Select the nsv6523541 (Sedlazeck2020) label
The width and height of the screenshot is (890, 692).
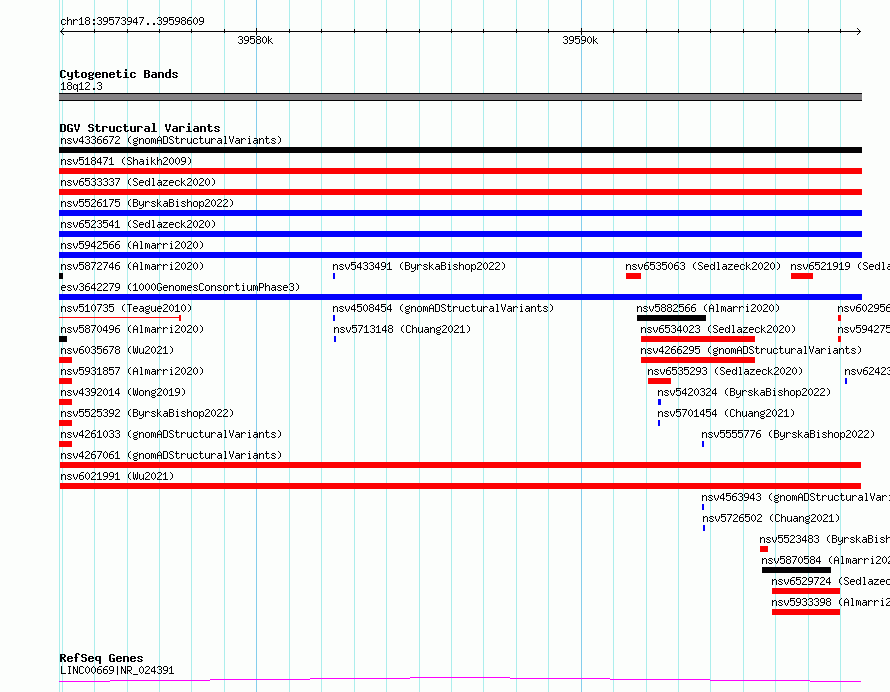click(x=138, y=224)
